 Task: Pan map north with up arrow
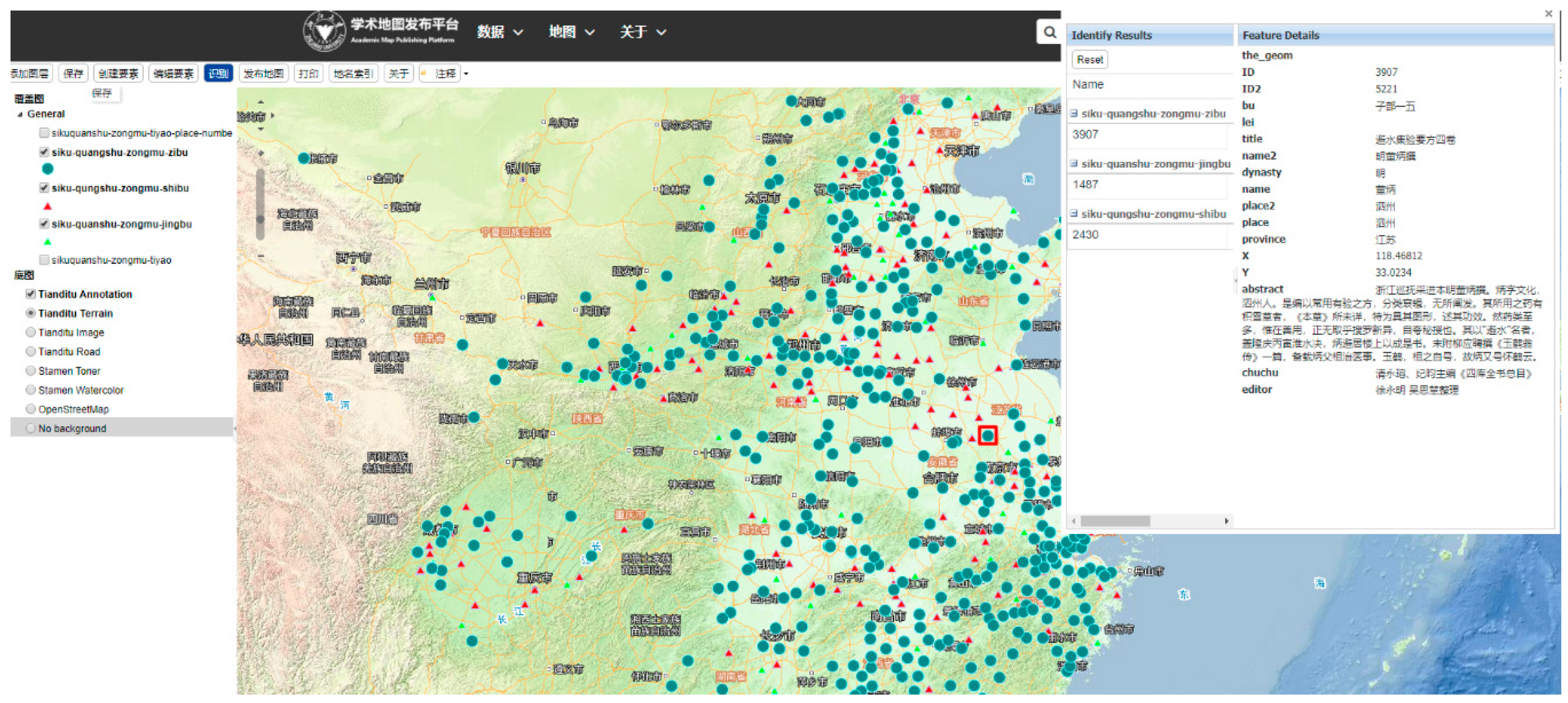261,102
